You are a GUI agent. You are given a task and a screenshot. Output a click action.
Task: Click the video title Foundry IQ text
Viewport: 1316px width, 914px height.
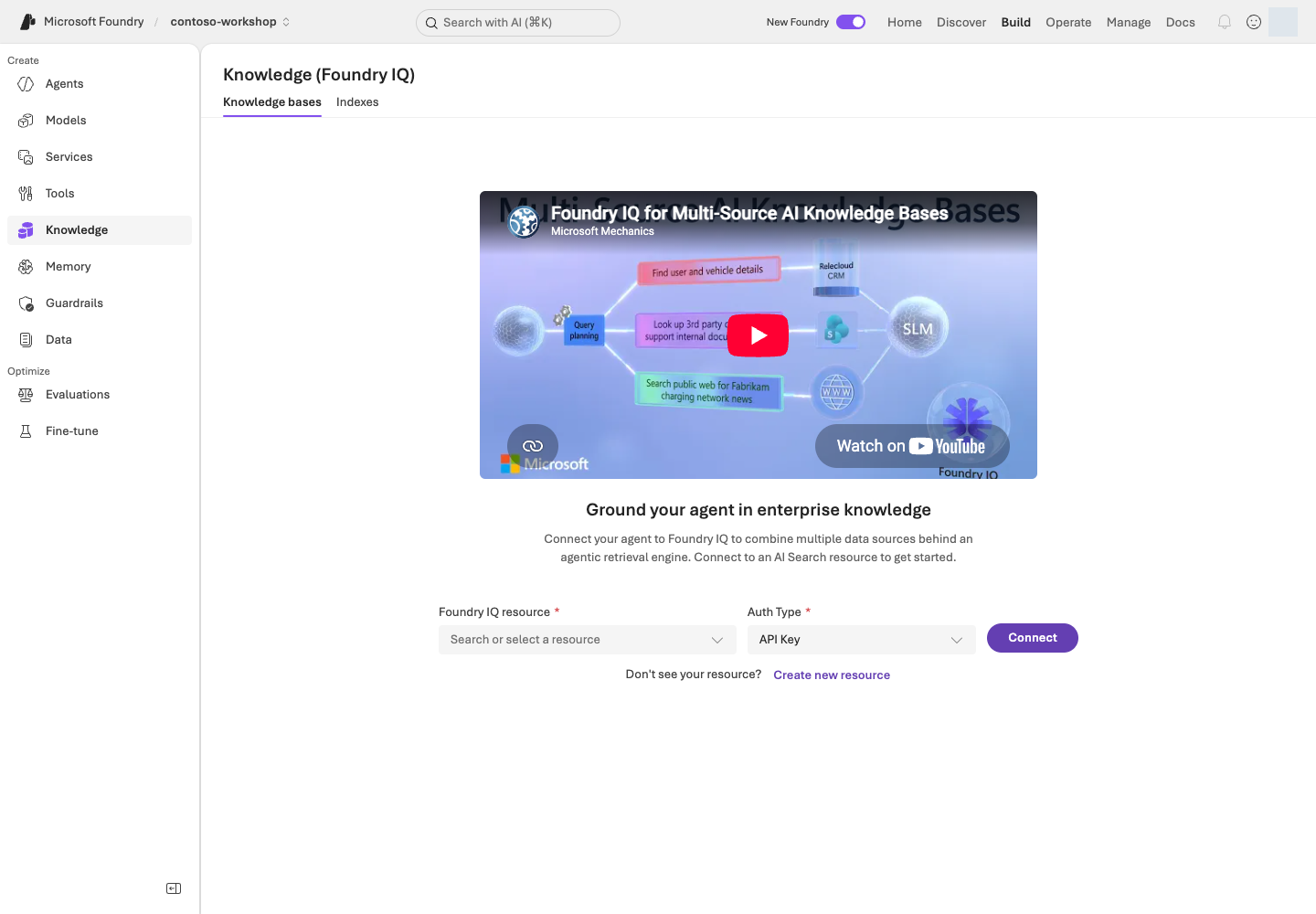pyautogui.click(x=749, y=213)
